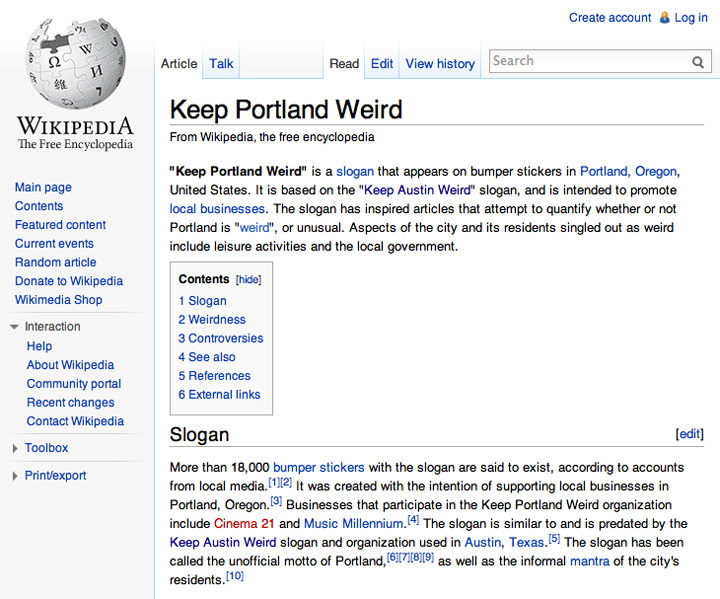Viewport: 720px width, 599px height.
Task: Open Contact Wikipedia
Action: [x=75, y=421]
